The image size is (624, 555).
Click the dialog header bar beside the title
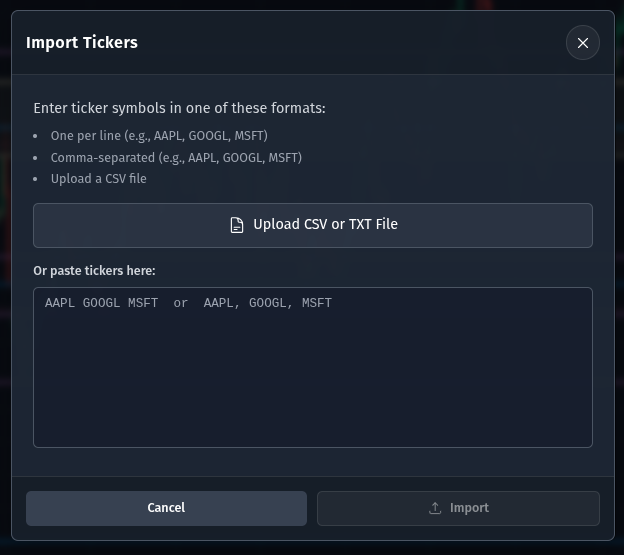(x=350, y=43)
